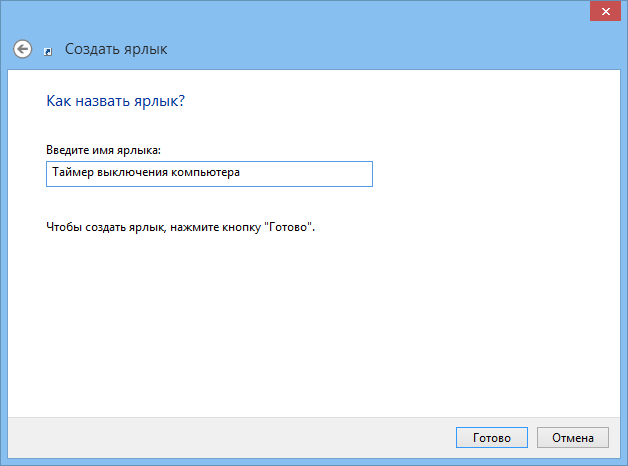The image size is (628, 466).
Task: Click the heading Как назвать ярлык?
Action: click(115, 101)
